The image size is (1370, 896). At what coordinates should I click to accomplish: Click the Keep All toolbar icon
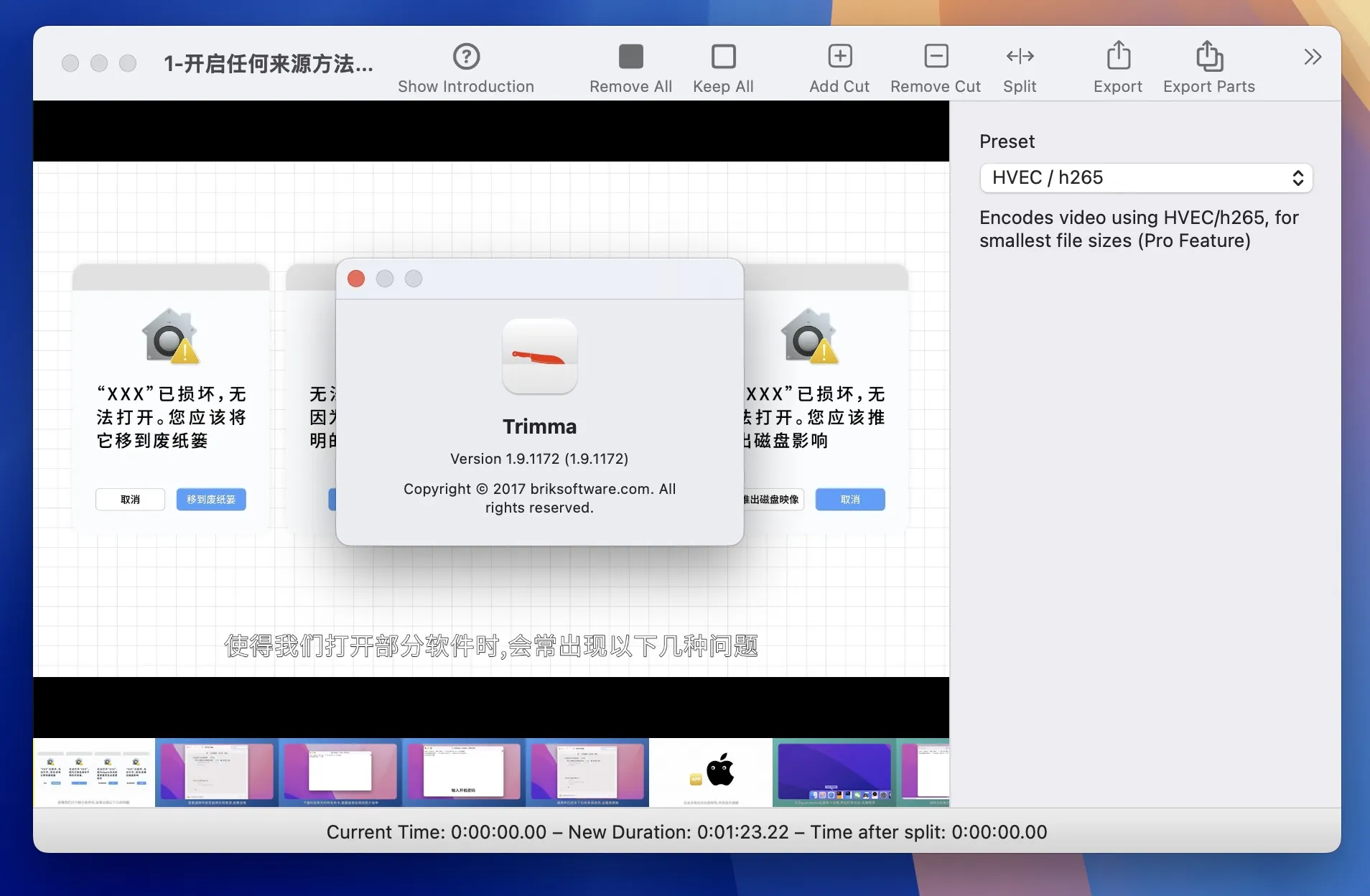[x=723, y=56]
